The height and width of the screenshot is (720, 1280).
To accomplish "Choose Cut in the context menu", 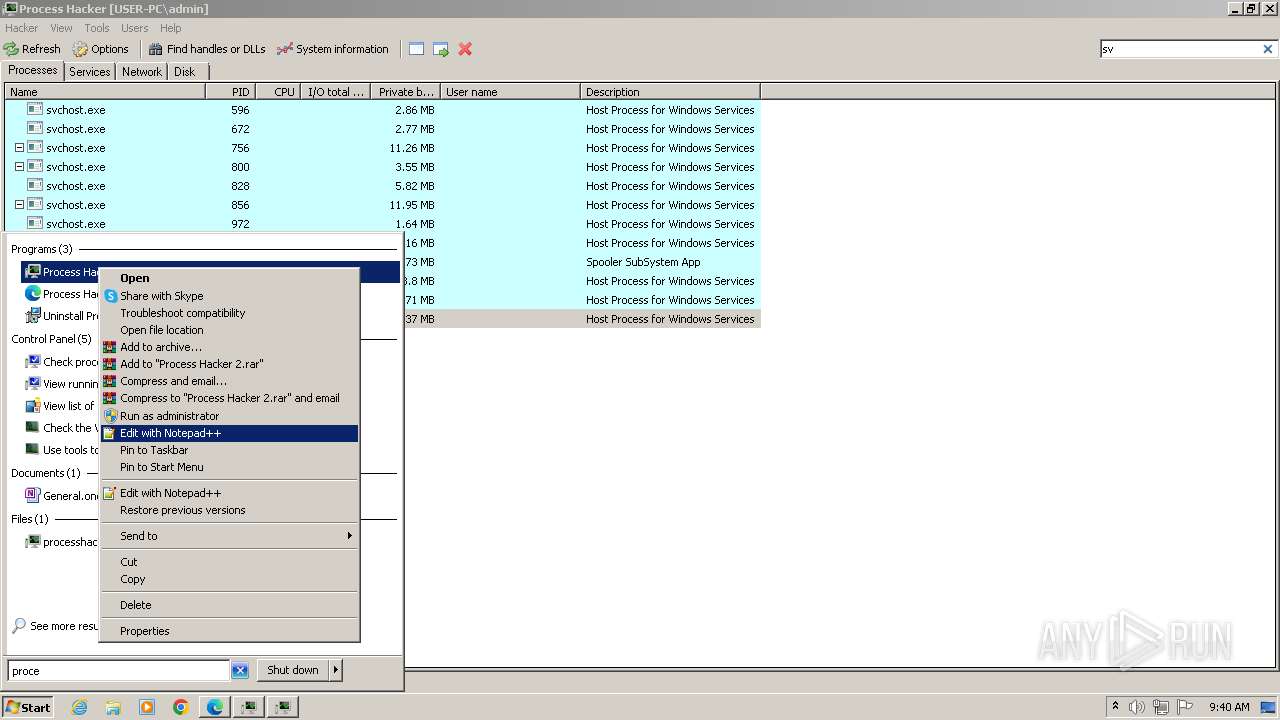I will point(229,562).
